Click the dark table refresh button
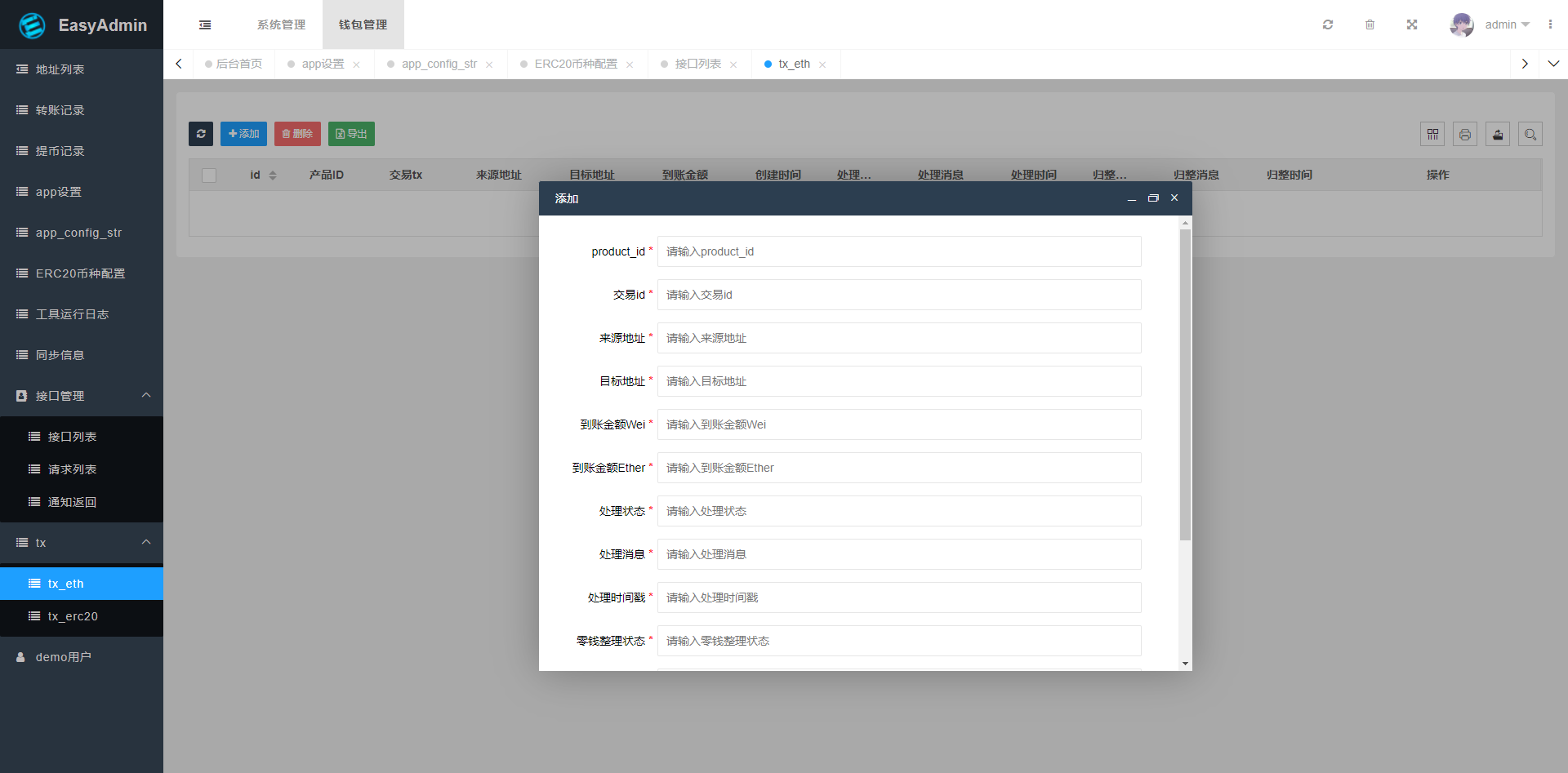 tap(201, 134)
